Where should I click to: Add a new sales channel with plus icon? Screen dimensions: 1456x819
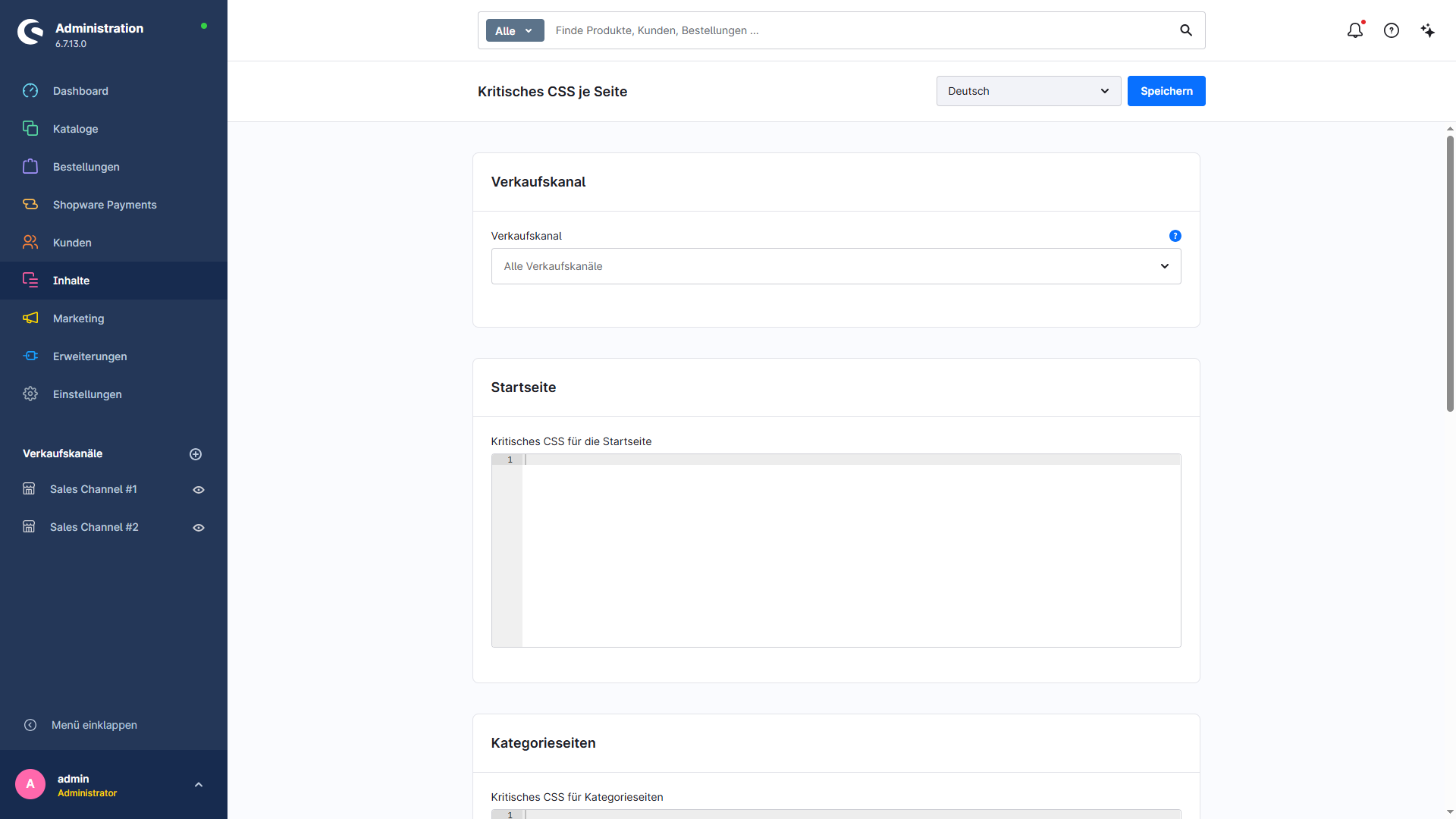point(196,454)
